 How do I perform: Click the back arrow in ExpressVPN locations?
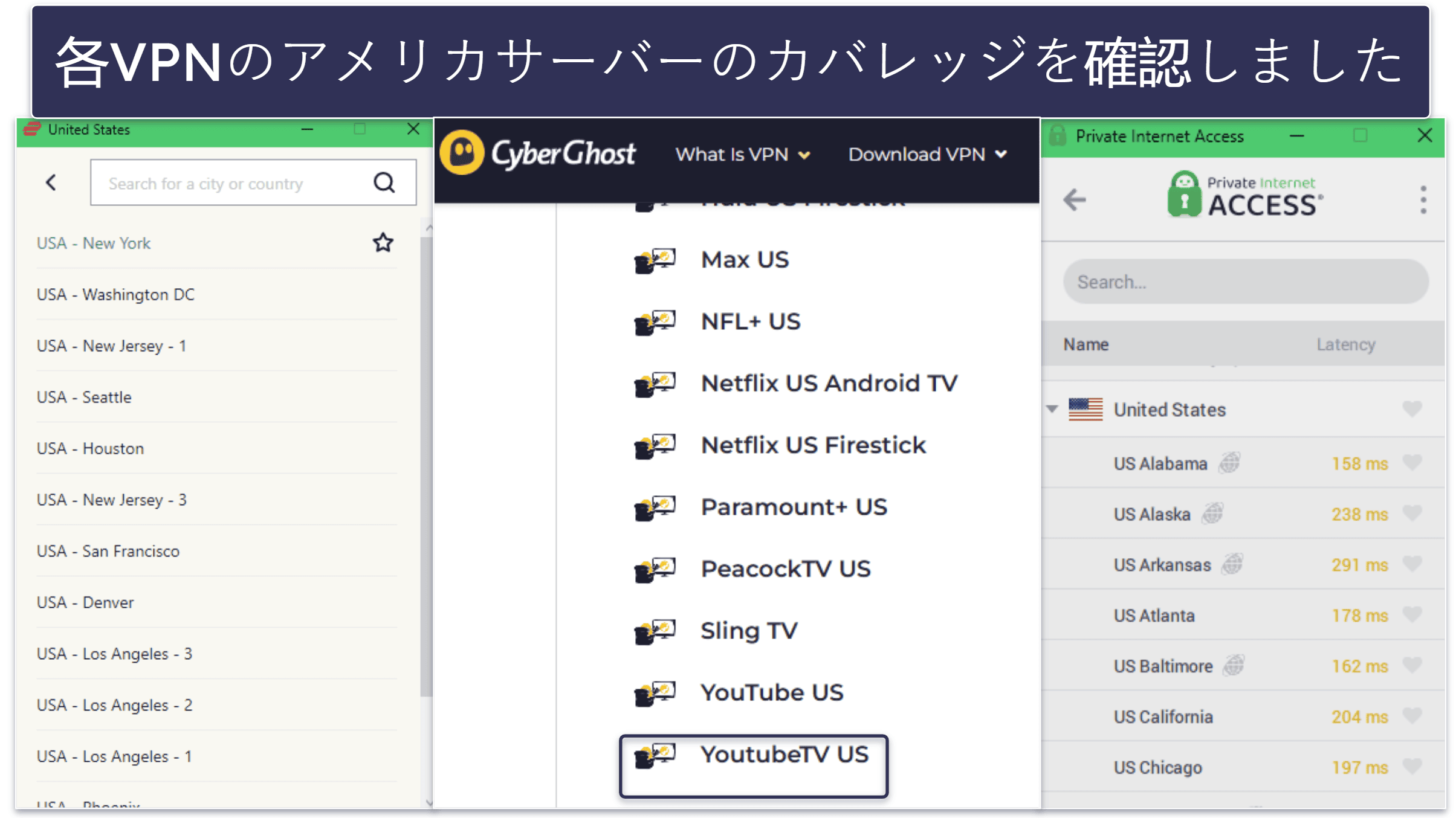point(51,182)
